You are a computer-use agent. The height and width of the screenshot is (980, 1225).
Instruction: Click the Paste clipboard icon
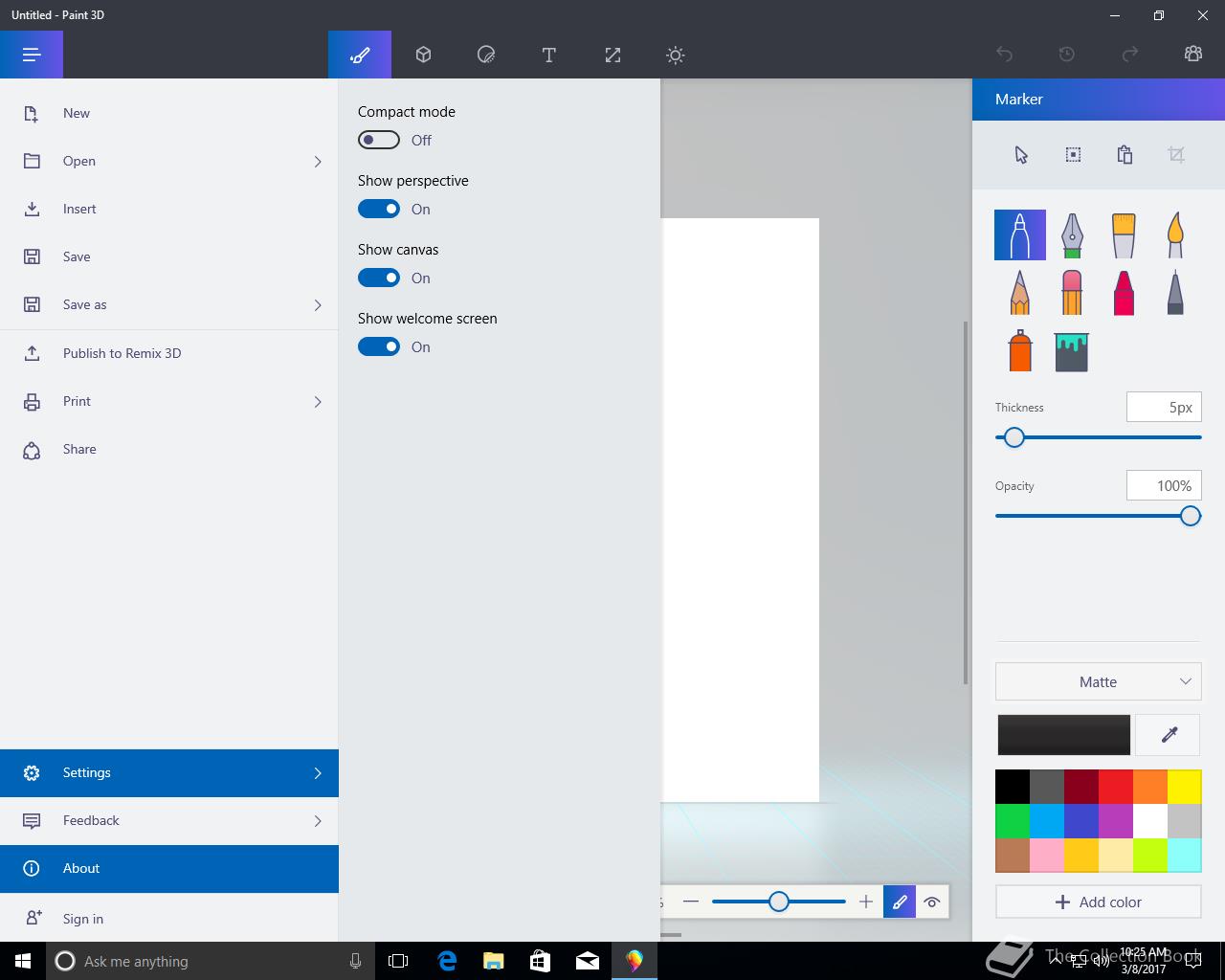point(1125,155)
